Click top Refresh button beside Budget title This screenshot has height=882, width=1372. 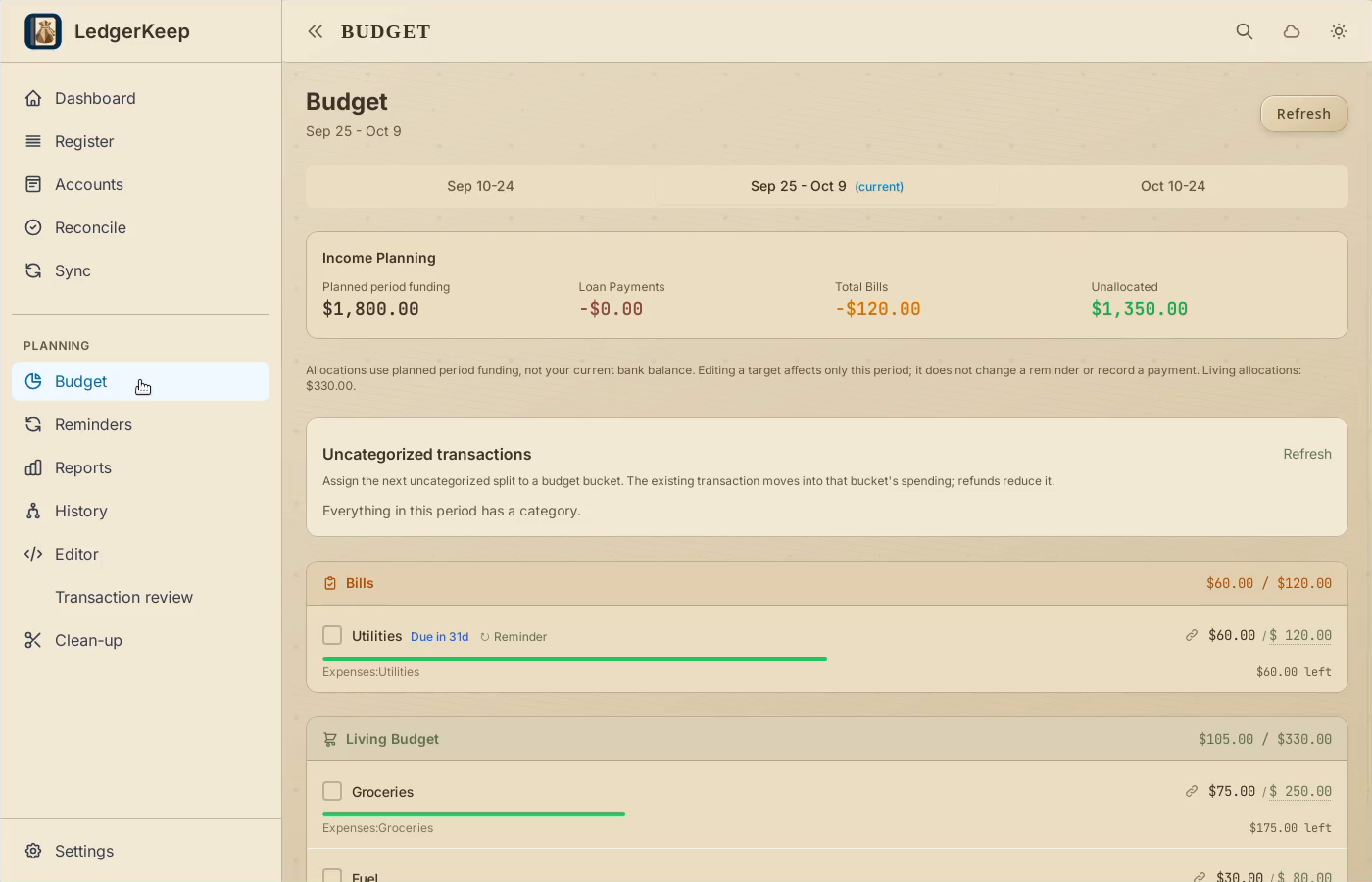[1303, 114]
